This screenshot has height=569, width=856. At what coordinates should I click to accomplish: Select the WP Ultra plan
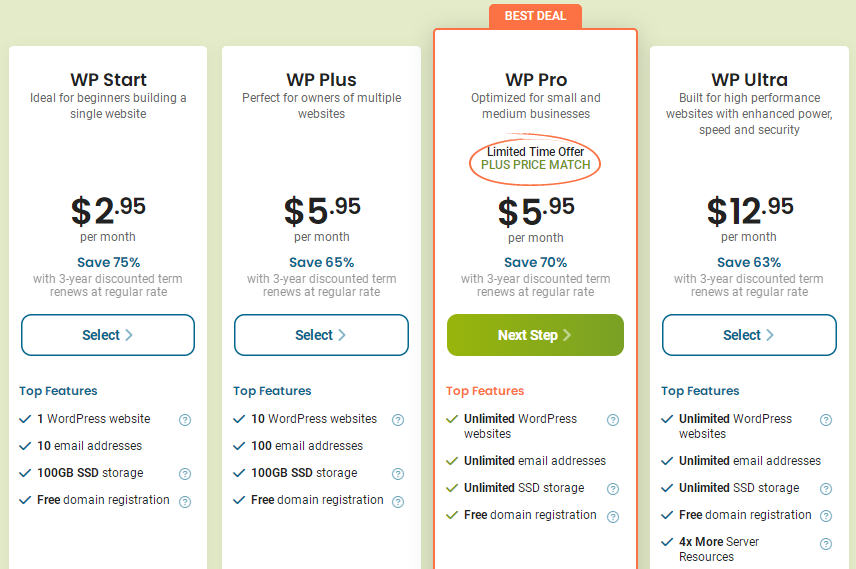[748, 335]
